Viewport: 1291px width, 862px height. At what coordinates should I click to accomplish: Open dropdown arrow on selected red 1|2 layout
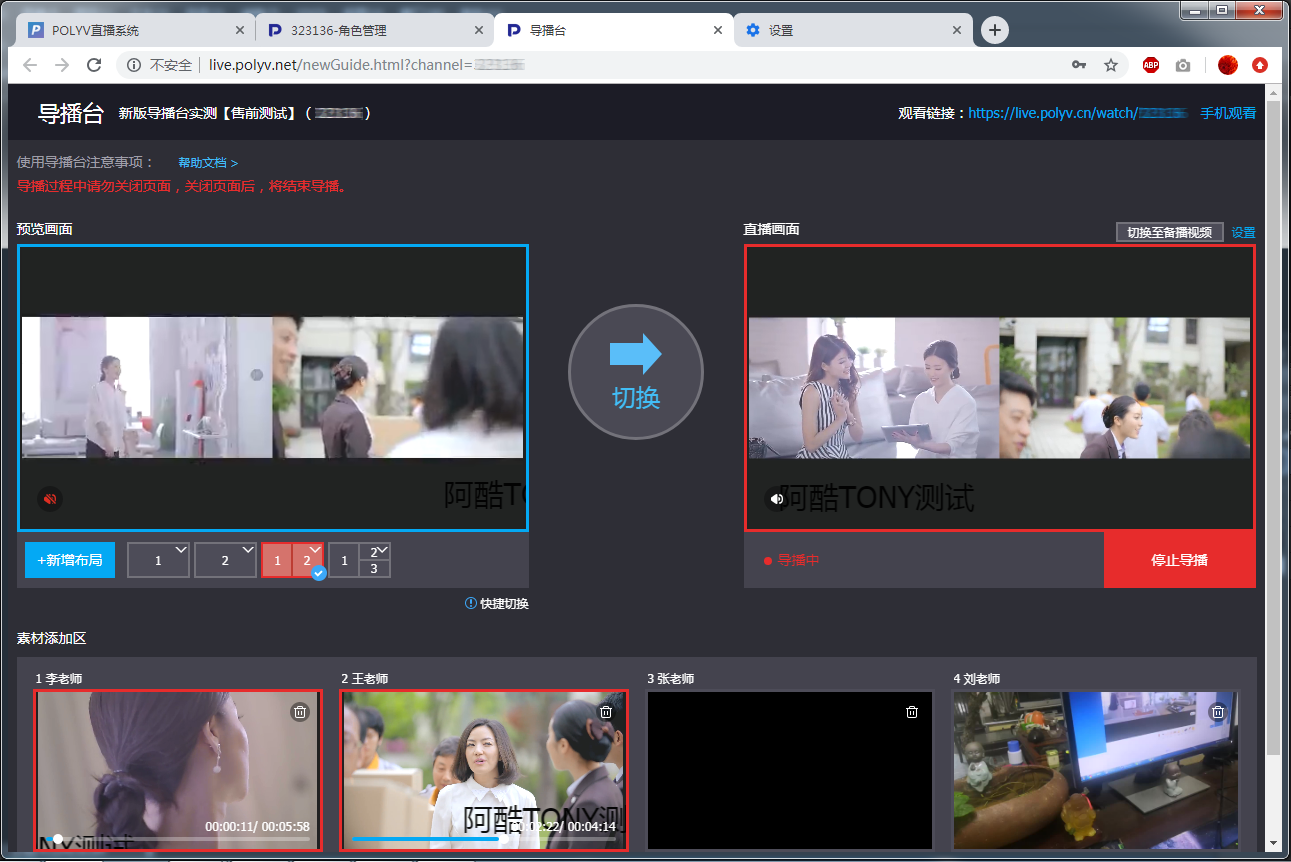click(x=315, y=550)
